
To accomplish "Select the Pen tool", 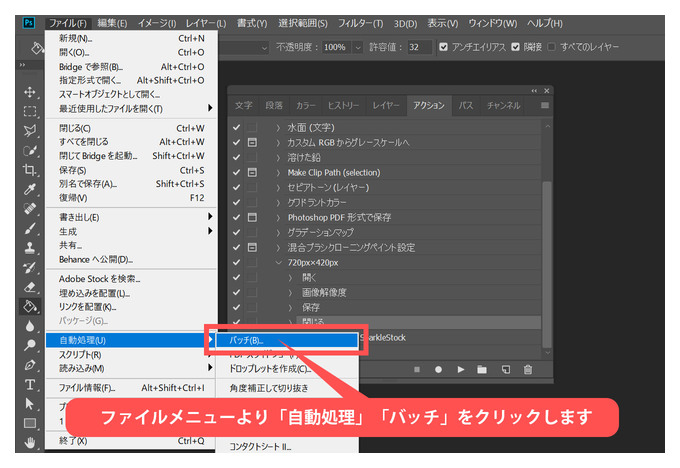I will click(29, 365).
